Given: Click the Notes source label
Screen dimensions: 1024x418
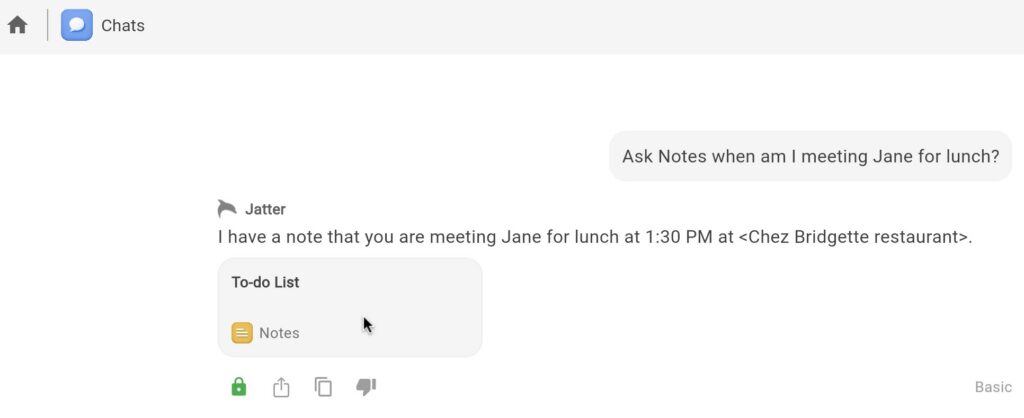Looking at the screenshot, I should pos(279,333).
